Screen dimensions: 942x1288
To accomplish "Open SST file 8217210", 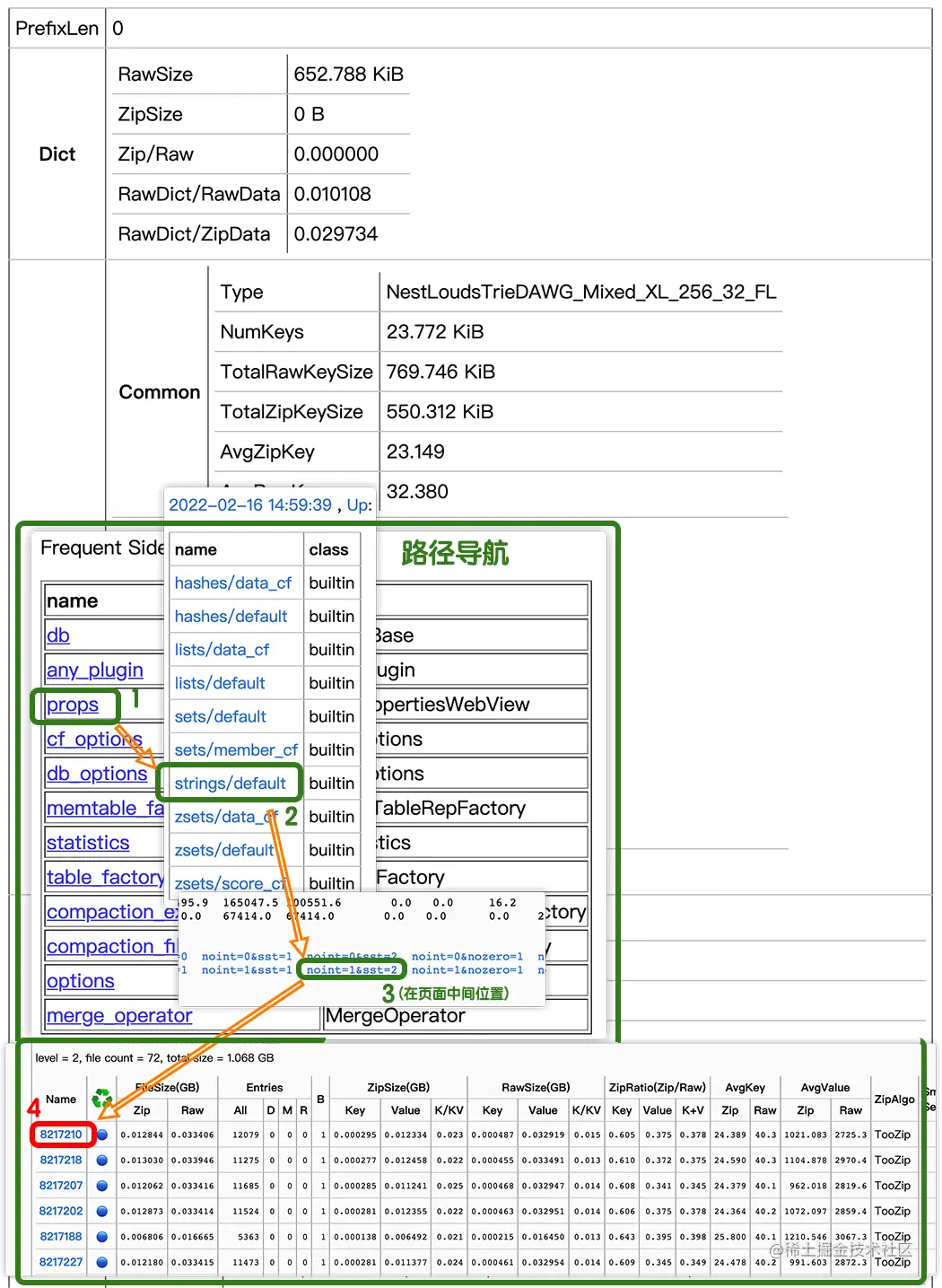I will tap(61, 1135).
